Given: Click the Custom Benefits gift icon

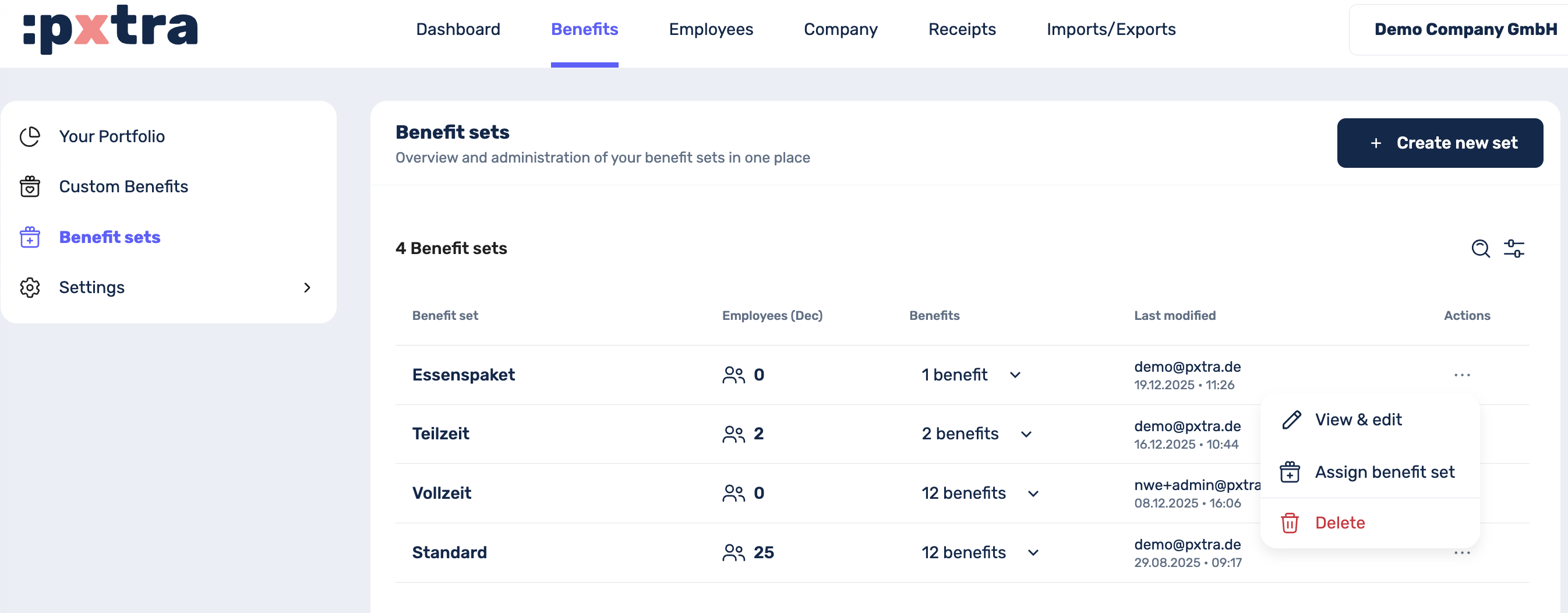Looking at the screenshot, I should [30, 187].
